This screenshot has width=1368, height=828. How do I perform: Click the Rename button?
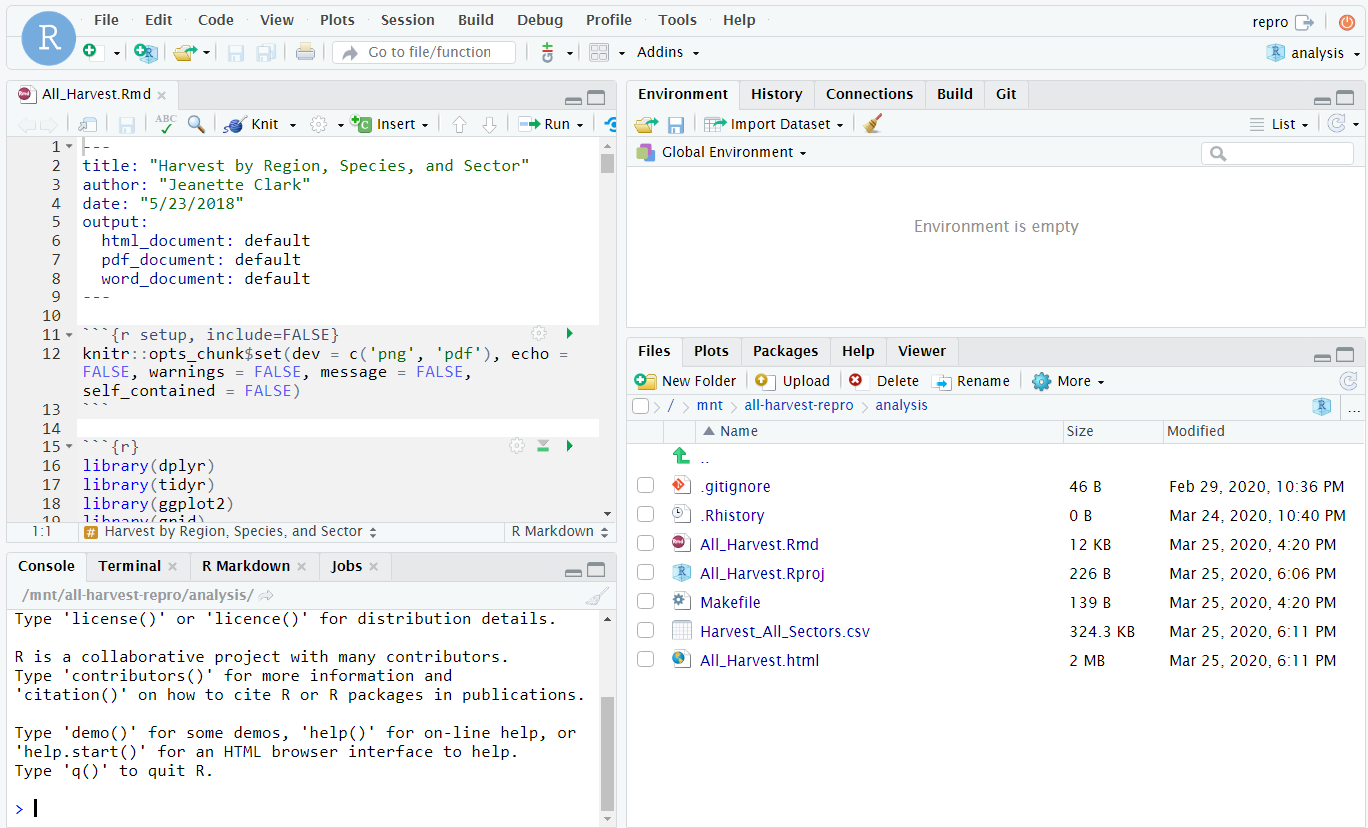(970, 381)
